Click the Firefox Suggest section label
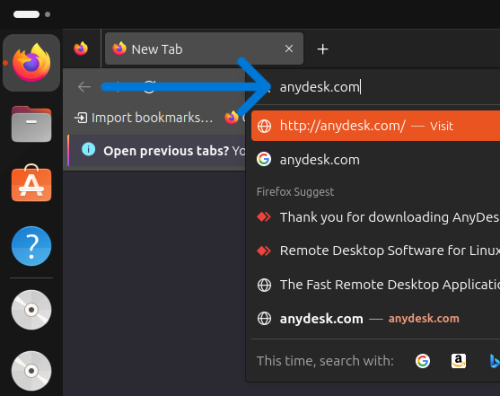Screen dimensions: 500x396 (x=295, y=192)
